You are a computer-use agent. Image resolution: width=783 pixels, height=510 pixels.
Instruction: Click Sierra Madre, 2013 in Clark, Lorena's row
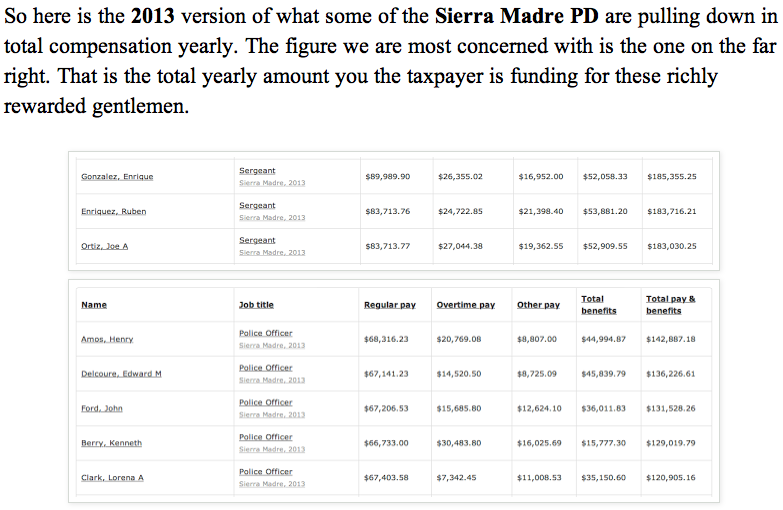click(272, 483)
